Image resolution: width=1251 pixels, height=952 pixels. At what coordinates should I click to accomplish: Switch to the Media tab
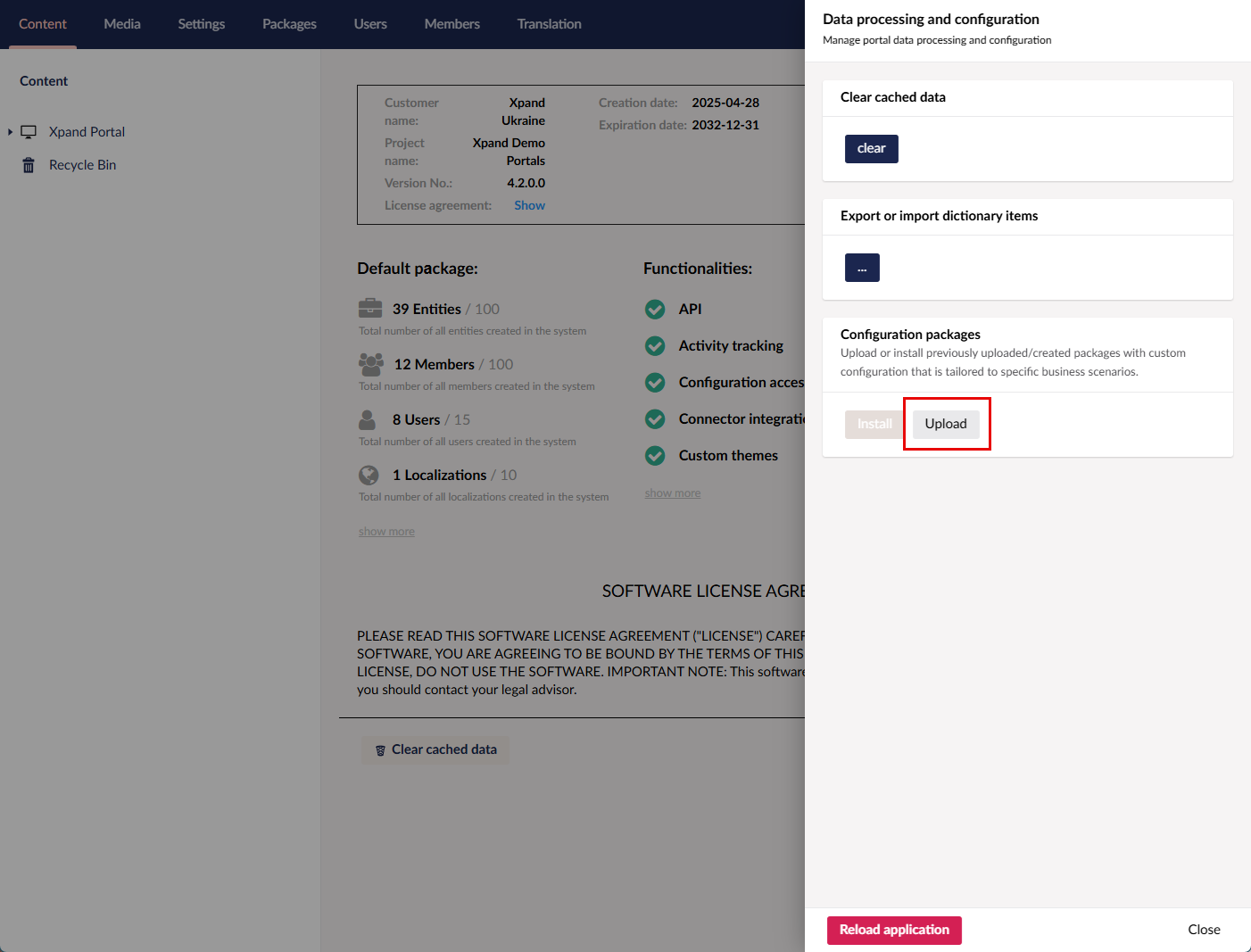[x=122, y=24]
